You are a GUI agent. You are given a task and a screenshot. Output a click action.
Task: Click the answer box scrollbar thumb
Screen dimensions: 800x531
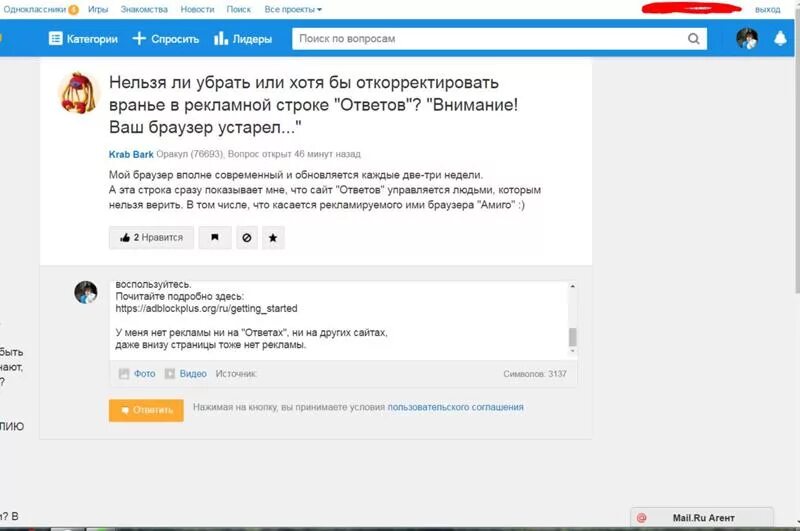tap(572, 337)
